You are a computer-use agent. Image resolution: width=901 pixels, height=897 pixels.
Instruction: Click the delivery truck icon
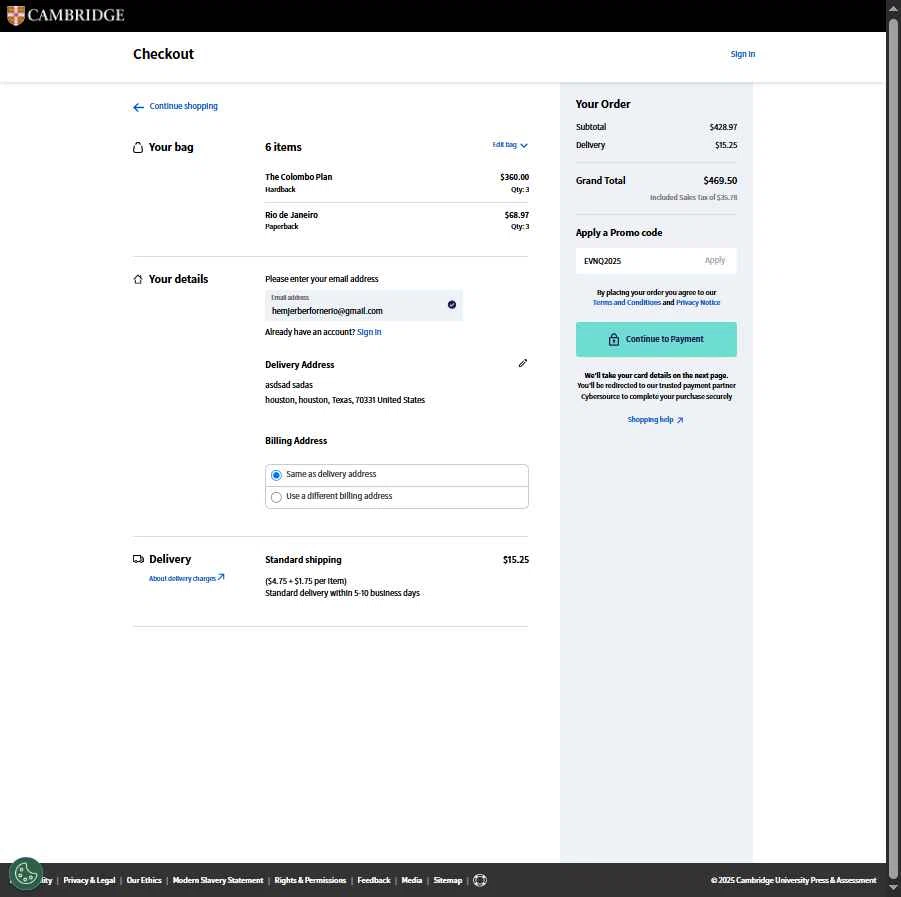(x=138, y=559)
